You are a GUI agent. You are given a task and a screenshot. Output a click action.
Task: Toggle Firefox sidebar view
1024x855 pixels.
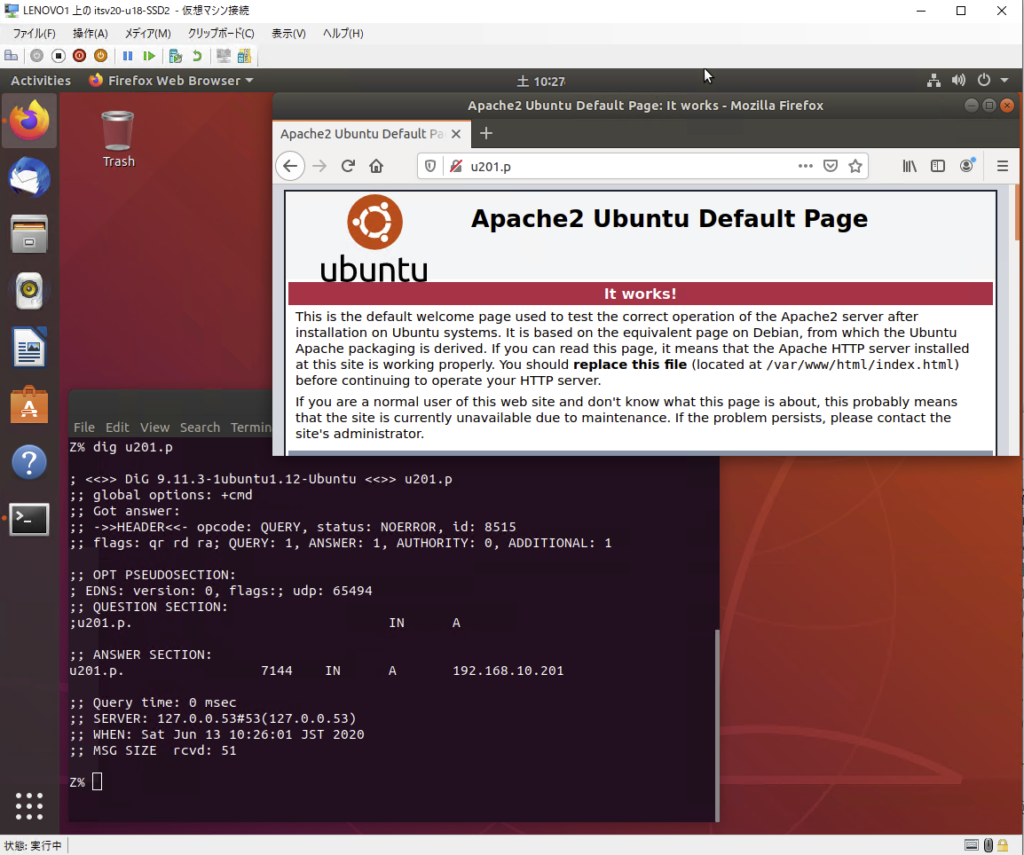point(938,166)
